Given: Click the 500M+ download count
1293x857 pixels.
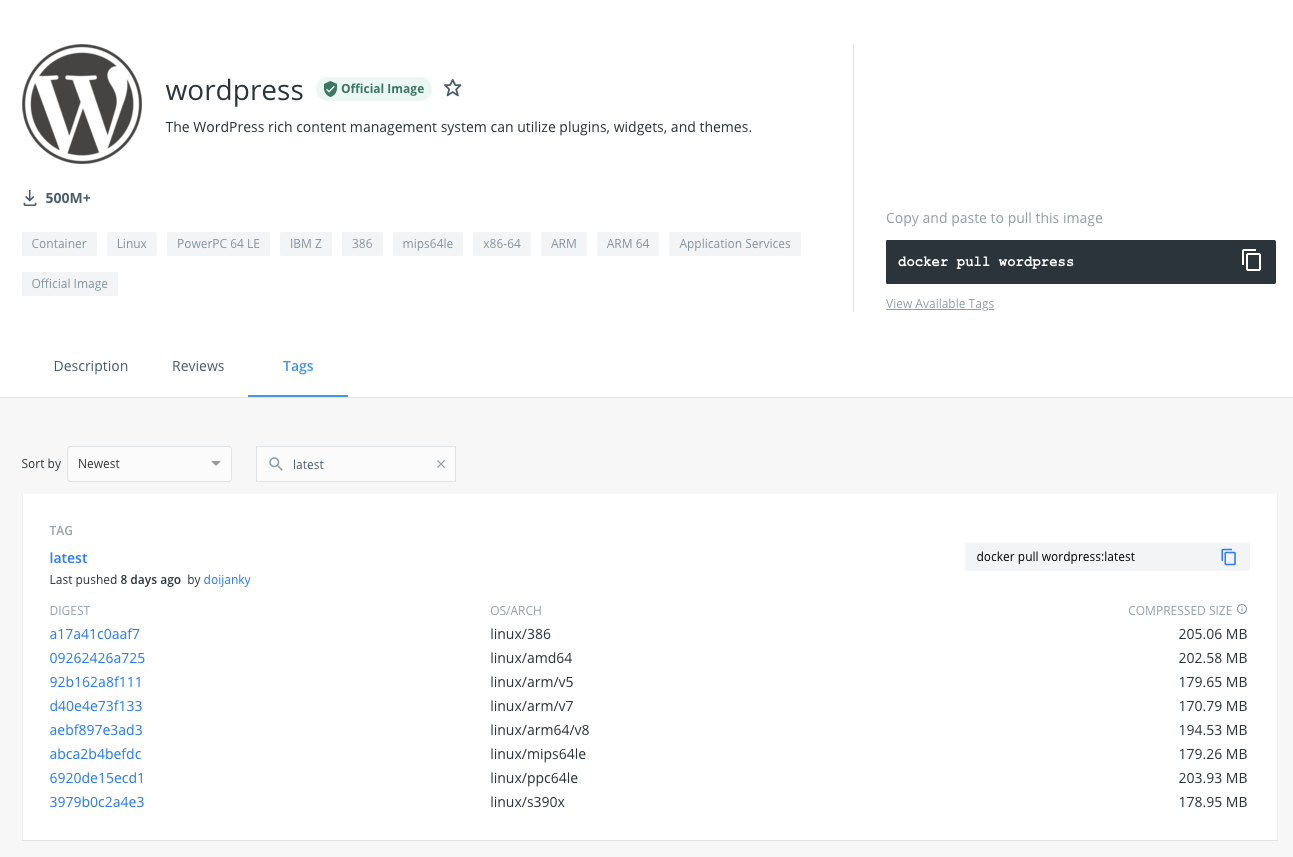Looking at the screenshot, I should [x=68, y=198].
